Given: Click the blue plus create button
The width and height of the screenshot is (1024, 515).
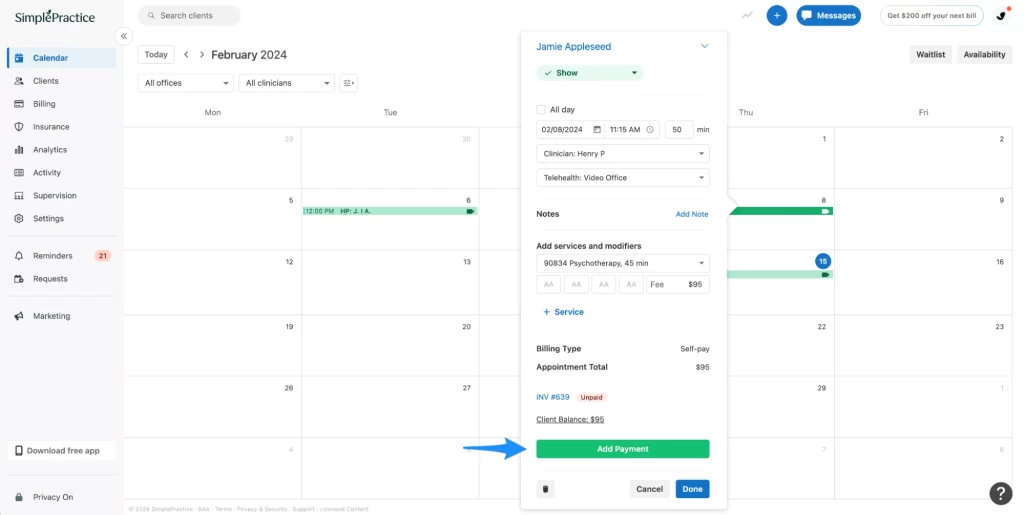Looking at the screenshot, I should pos(776,15).
